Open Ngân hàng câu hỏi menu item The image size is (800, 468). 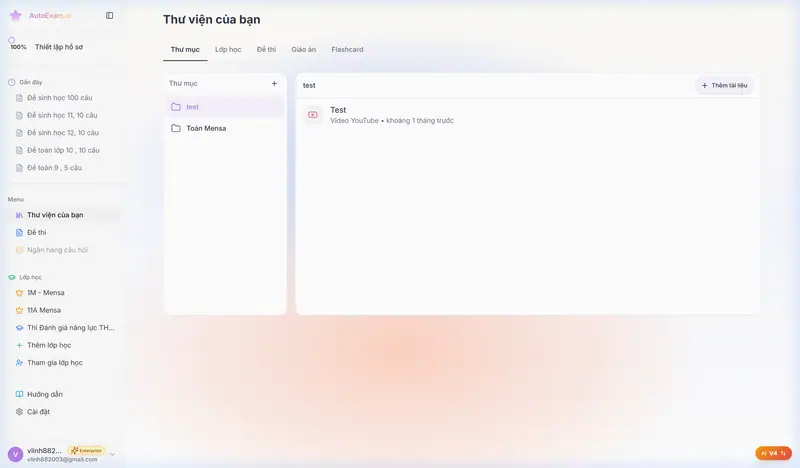click(x=57, y=250)
